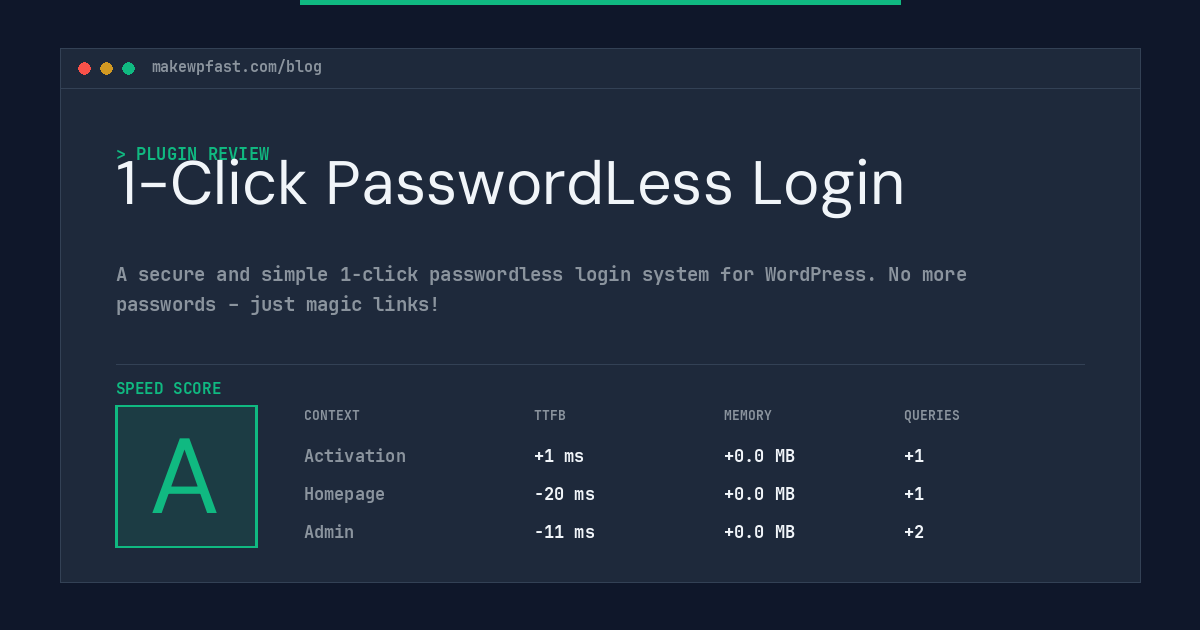Screen dimensions: 1200x630
Task: Select the Admin row label
Action: click(329, 532)
